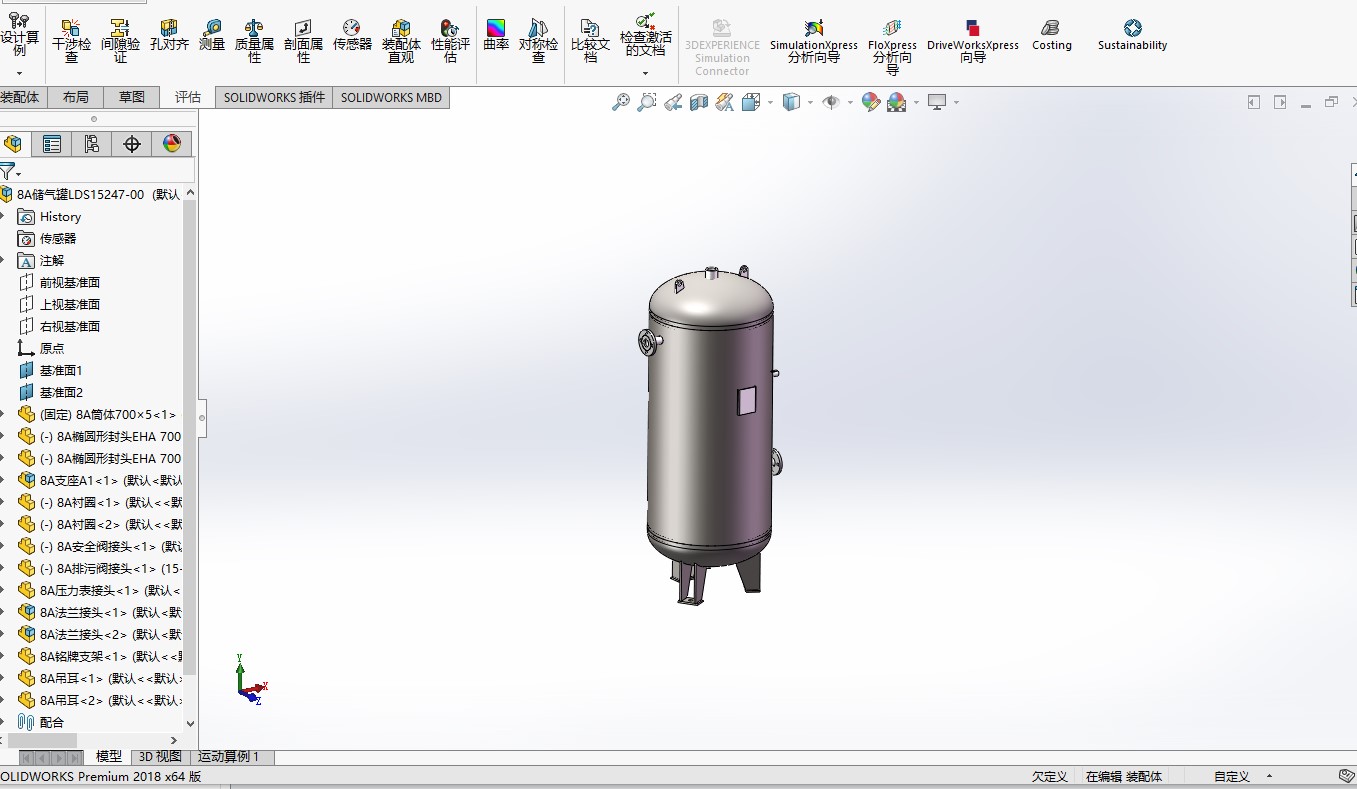Viewport: 1357px width, 789px height.
Task: Switch to the 运动算例 1 tab
Action: click(228, 757)
